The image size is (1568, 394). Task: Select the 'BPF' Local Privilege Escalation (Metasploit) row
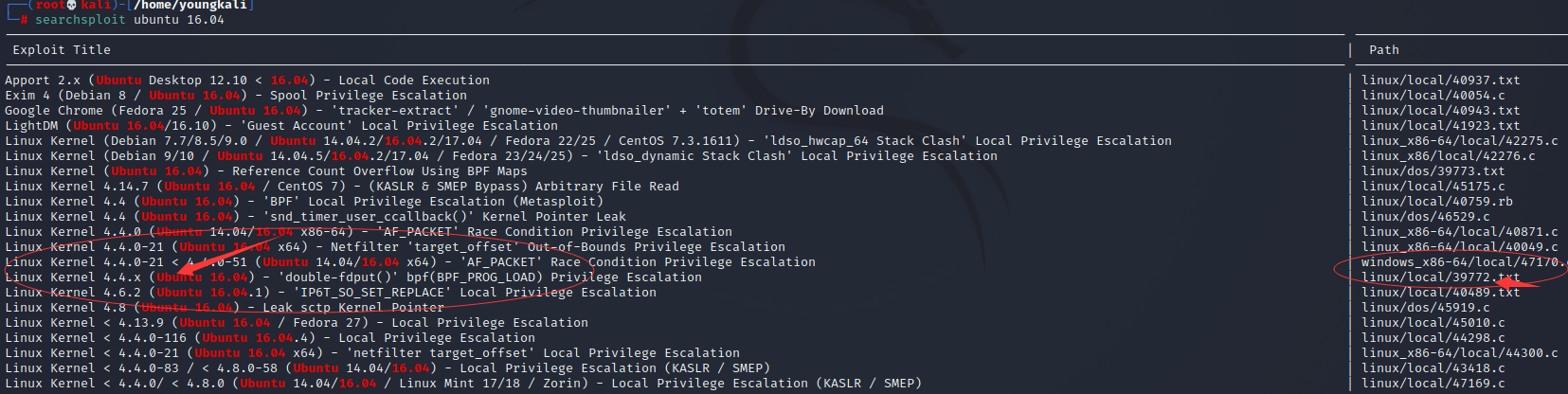304,202
